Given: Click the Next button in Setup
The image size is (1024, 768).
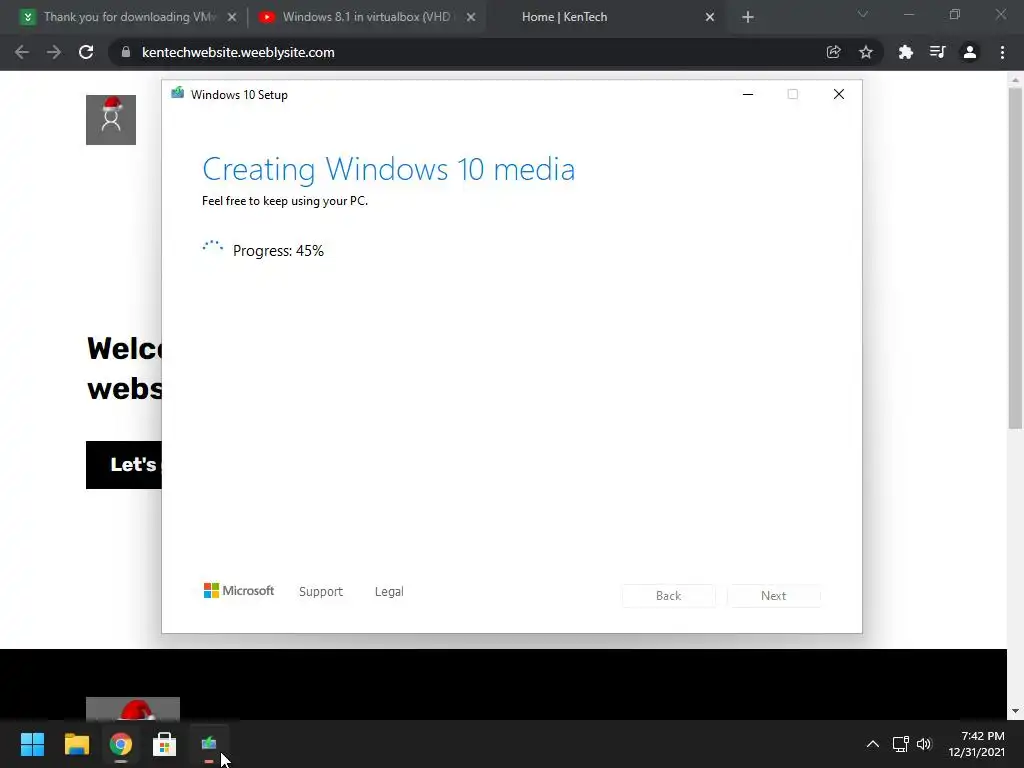Looking at the screenshot, I should coord(774,596).
